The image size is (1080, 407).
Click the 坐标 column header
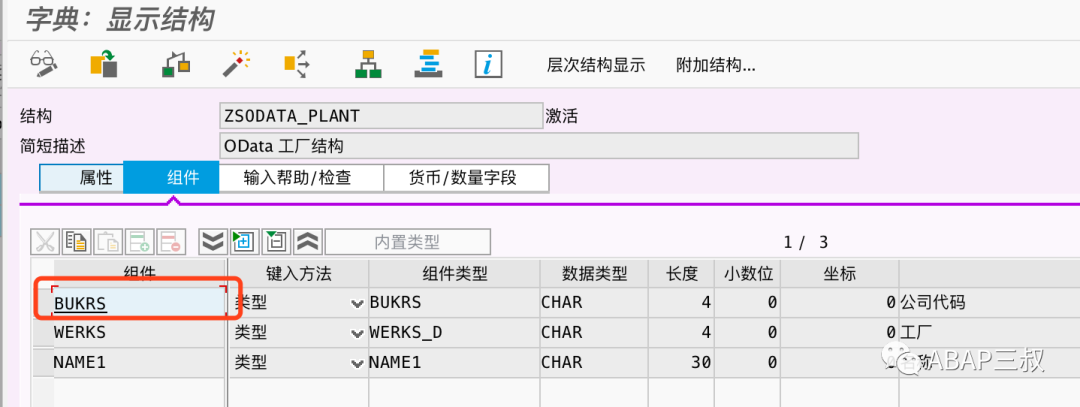[840, 273]
